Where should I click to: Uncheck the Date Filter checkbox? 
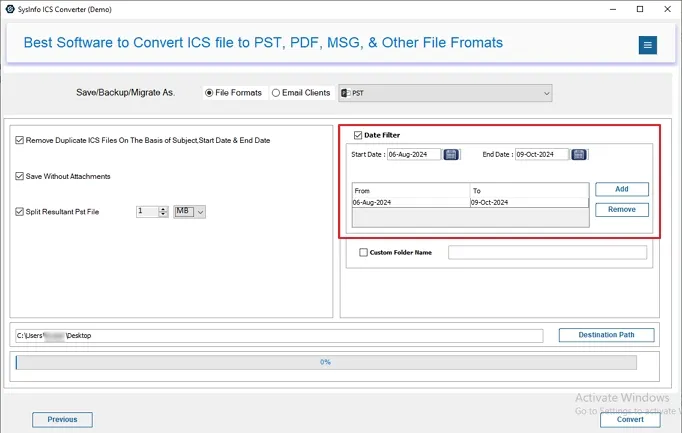coord(358,135)
